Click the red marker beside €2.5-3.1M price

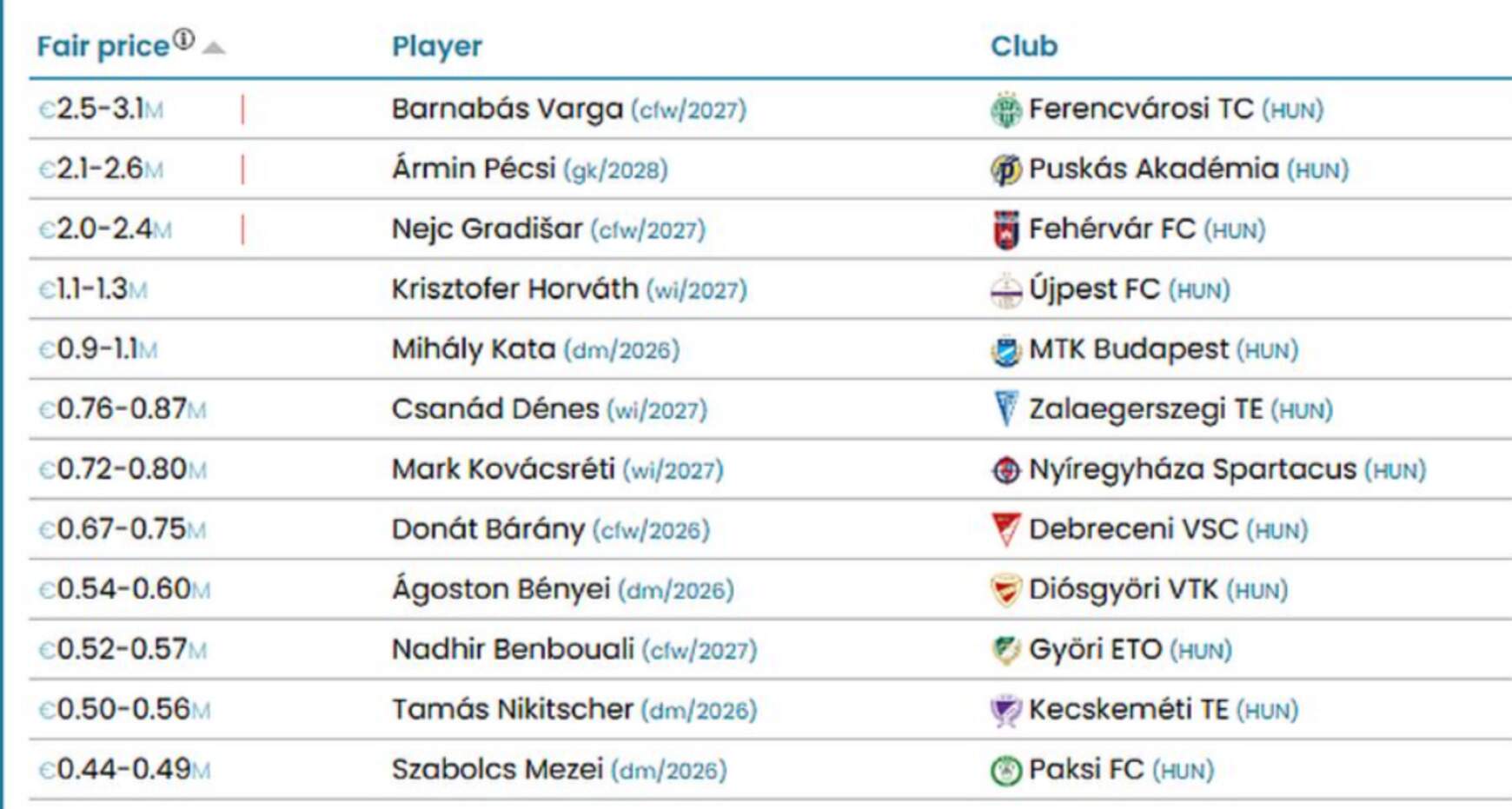(x=242, y=110)
